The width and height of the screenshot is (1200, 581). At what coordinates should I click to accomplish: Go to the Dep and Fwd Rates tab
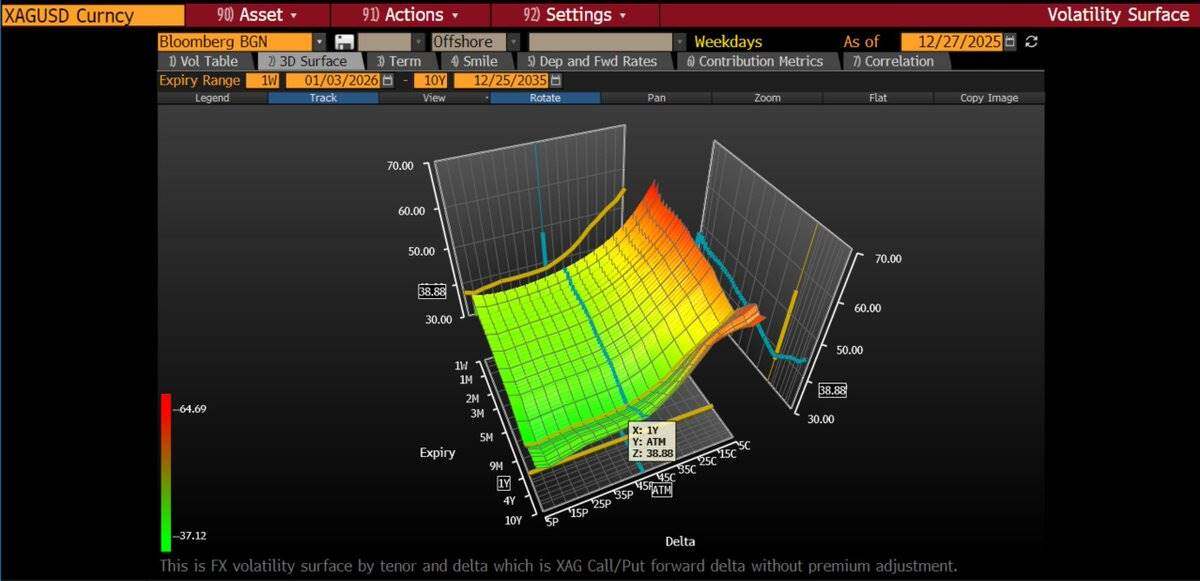592,61
